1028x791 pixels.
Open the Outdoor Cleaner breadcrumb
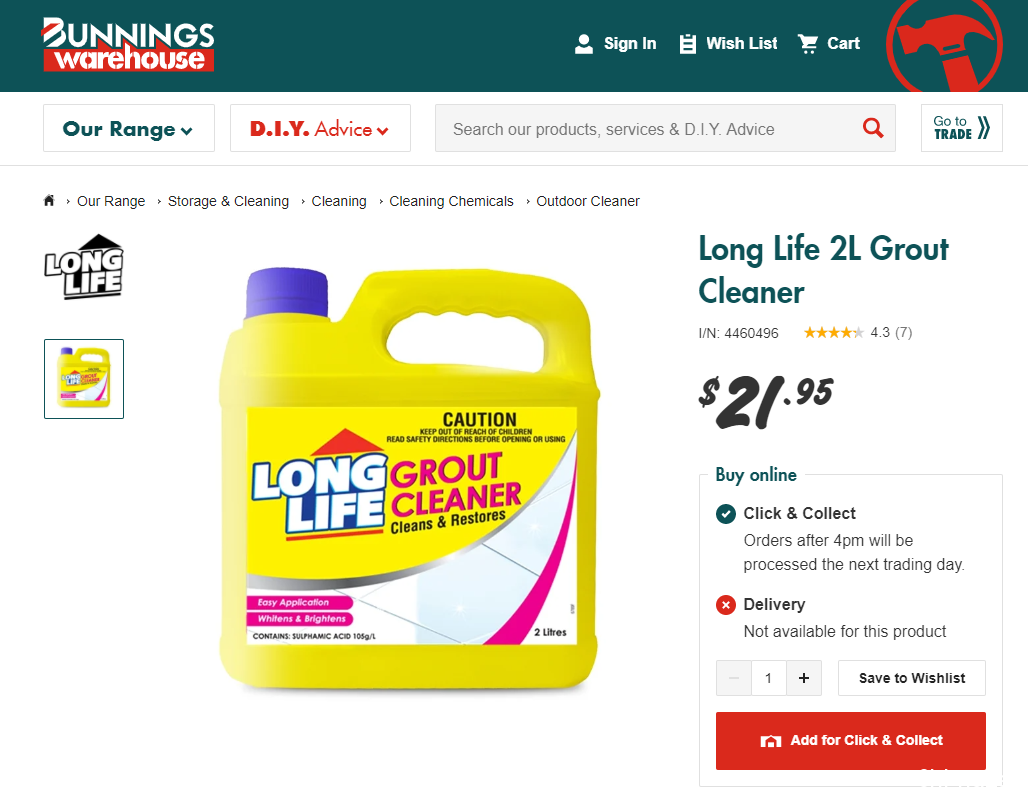(x=587, y=201)
